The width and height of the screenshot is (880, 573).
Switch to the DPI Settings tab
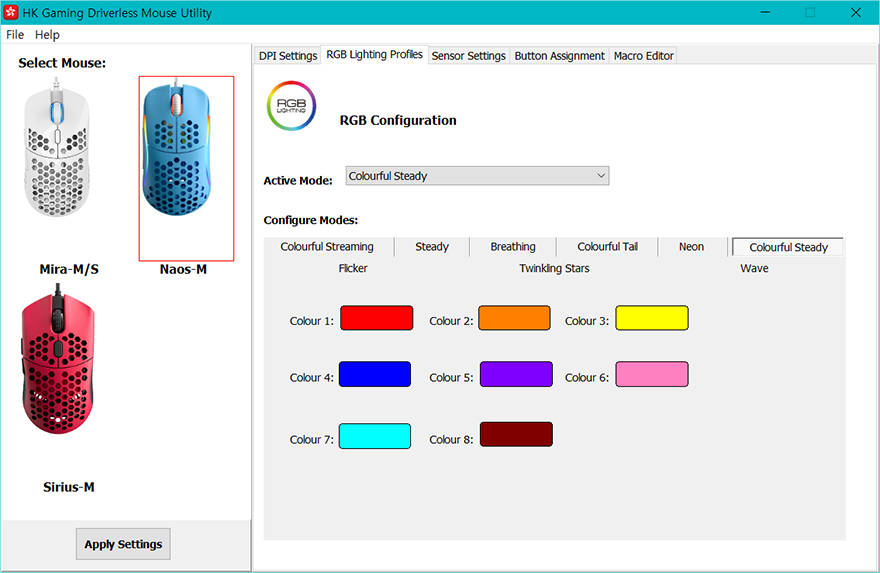click(288, 56)
